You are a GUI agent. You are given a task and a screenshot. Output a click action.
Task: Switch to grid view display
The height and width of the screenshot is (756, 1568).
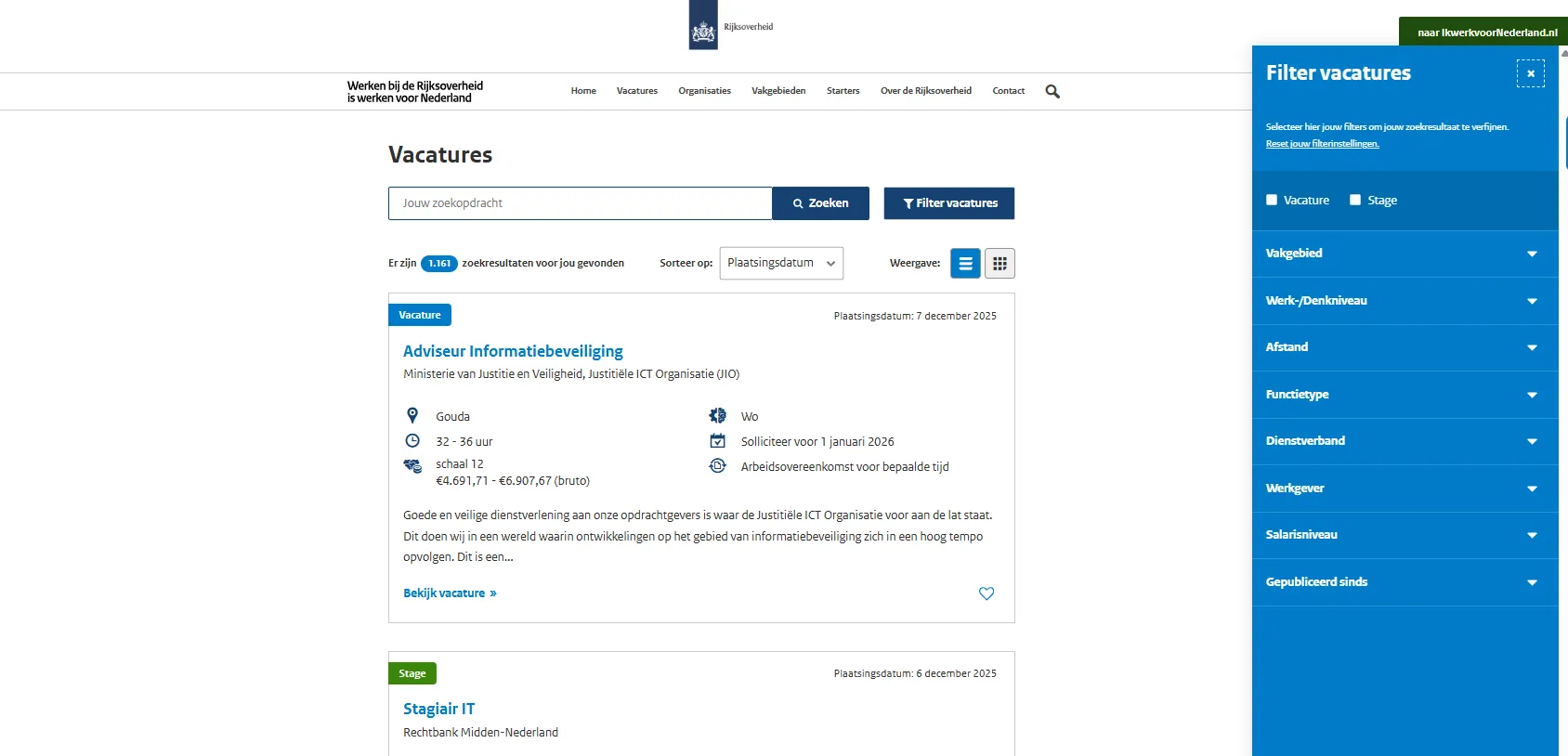click(x=1000, y=264)
